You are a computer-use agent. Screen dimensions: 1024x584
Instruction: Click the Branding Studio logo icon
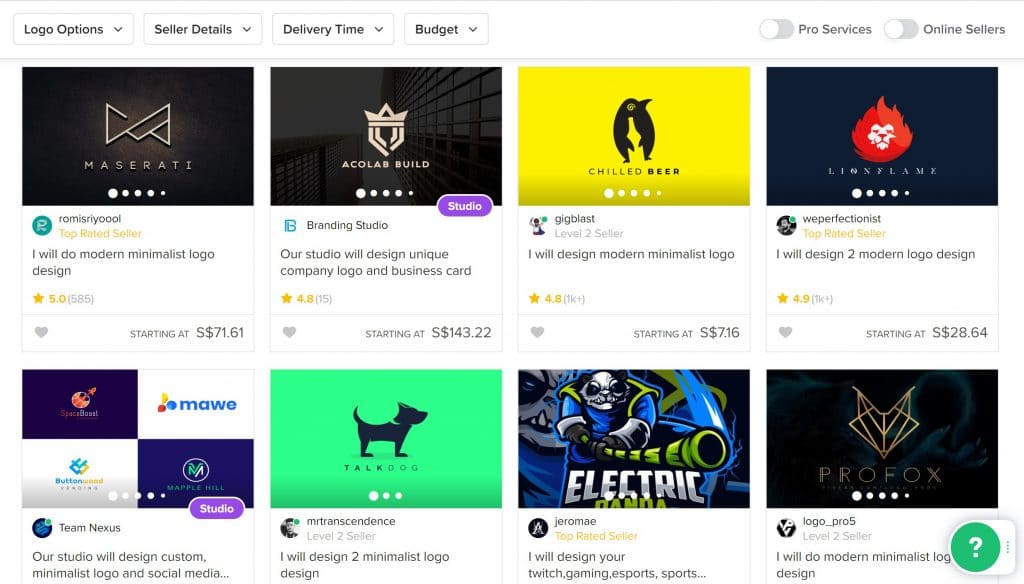[290, 225]
